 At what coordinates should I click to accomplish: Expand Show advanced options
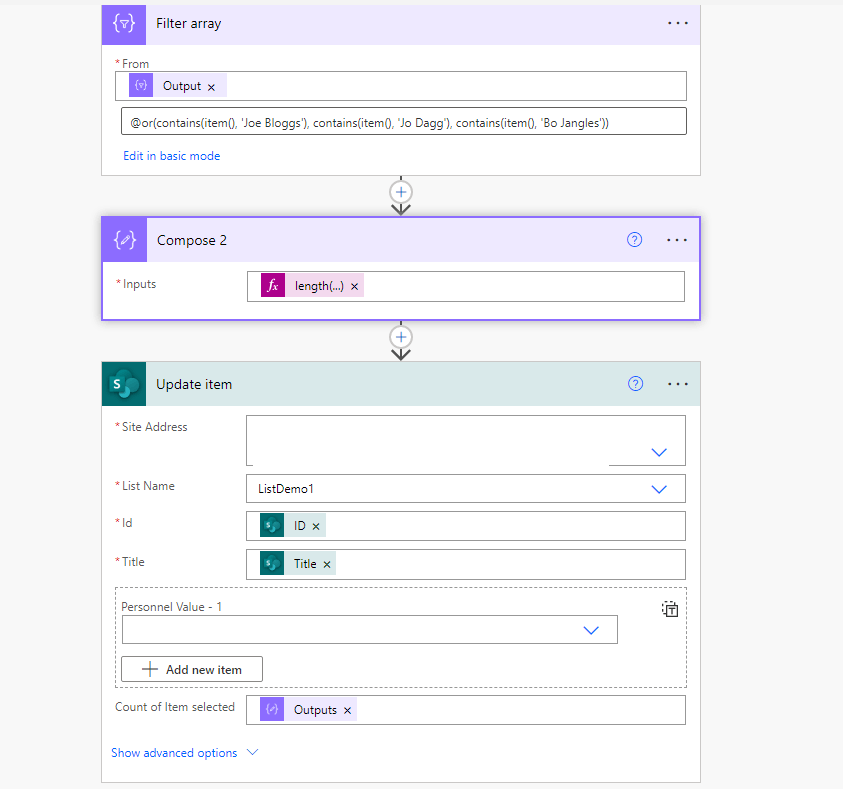tap(184, 752)
